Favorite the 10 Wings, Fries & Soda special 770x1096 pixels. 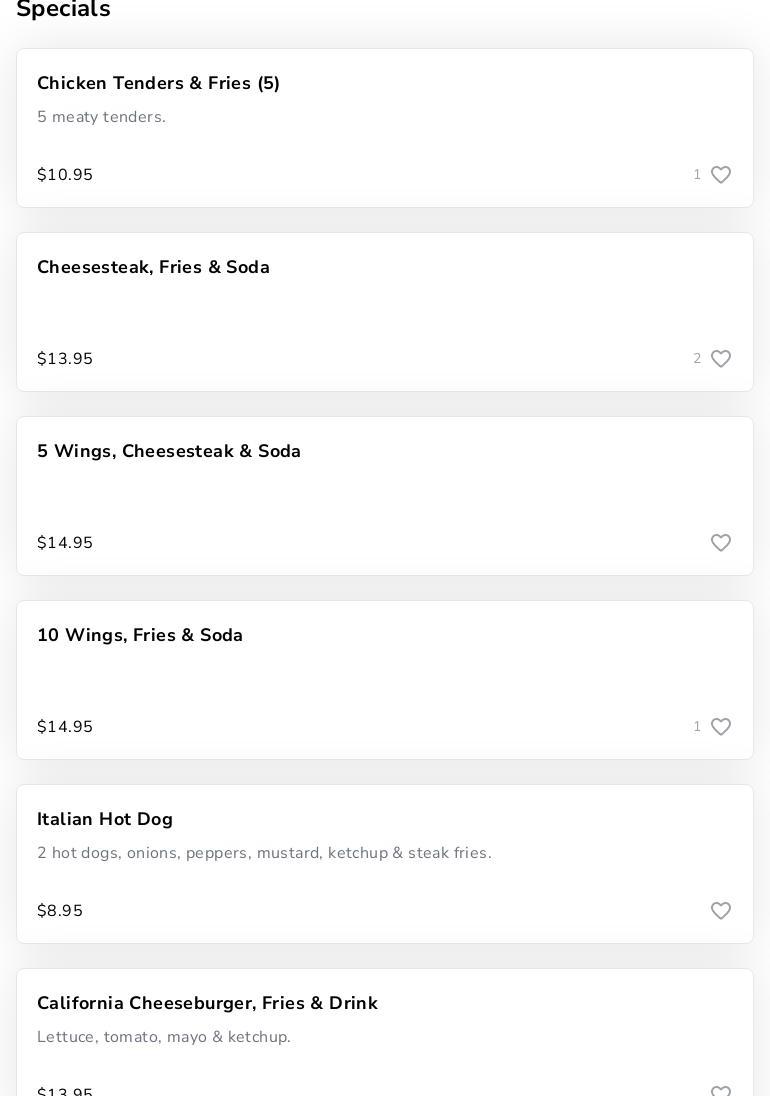[720, 727]
